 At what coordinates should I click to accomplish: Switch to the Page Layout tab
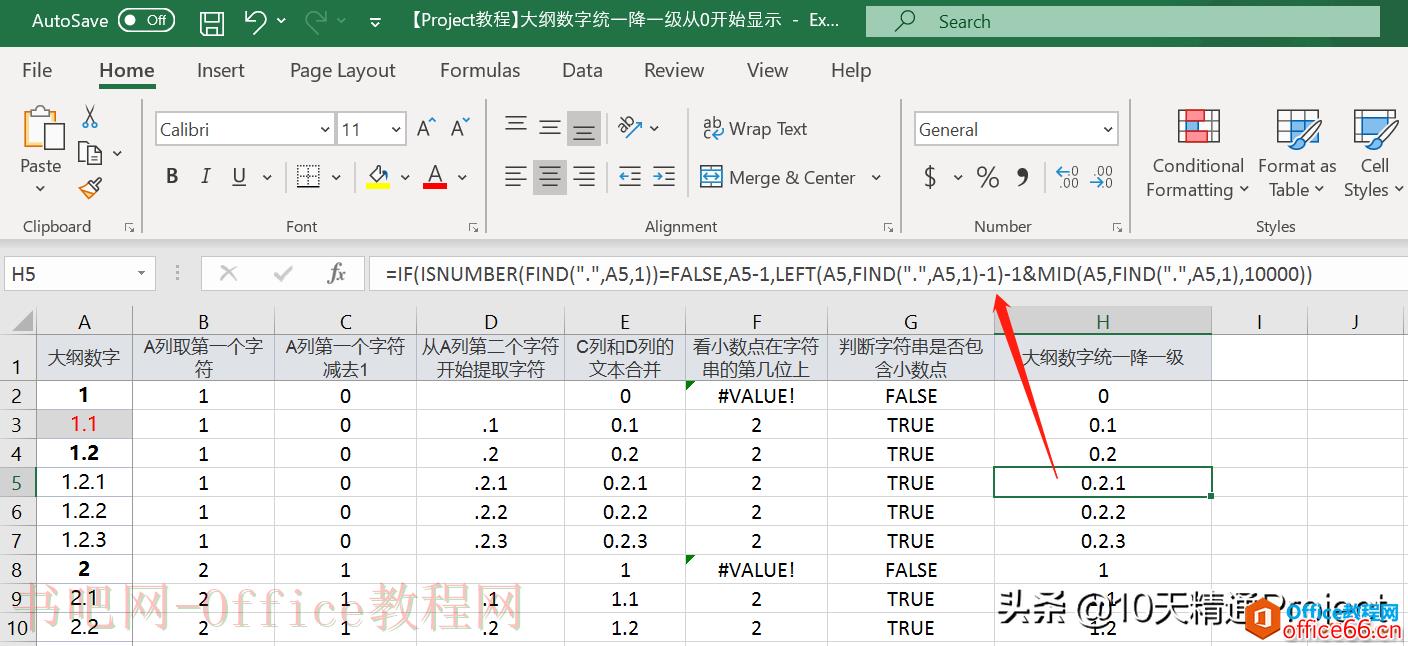tap(343, 70)
